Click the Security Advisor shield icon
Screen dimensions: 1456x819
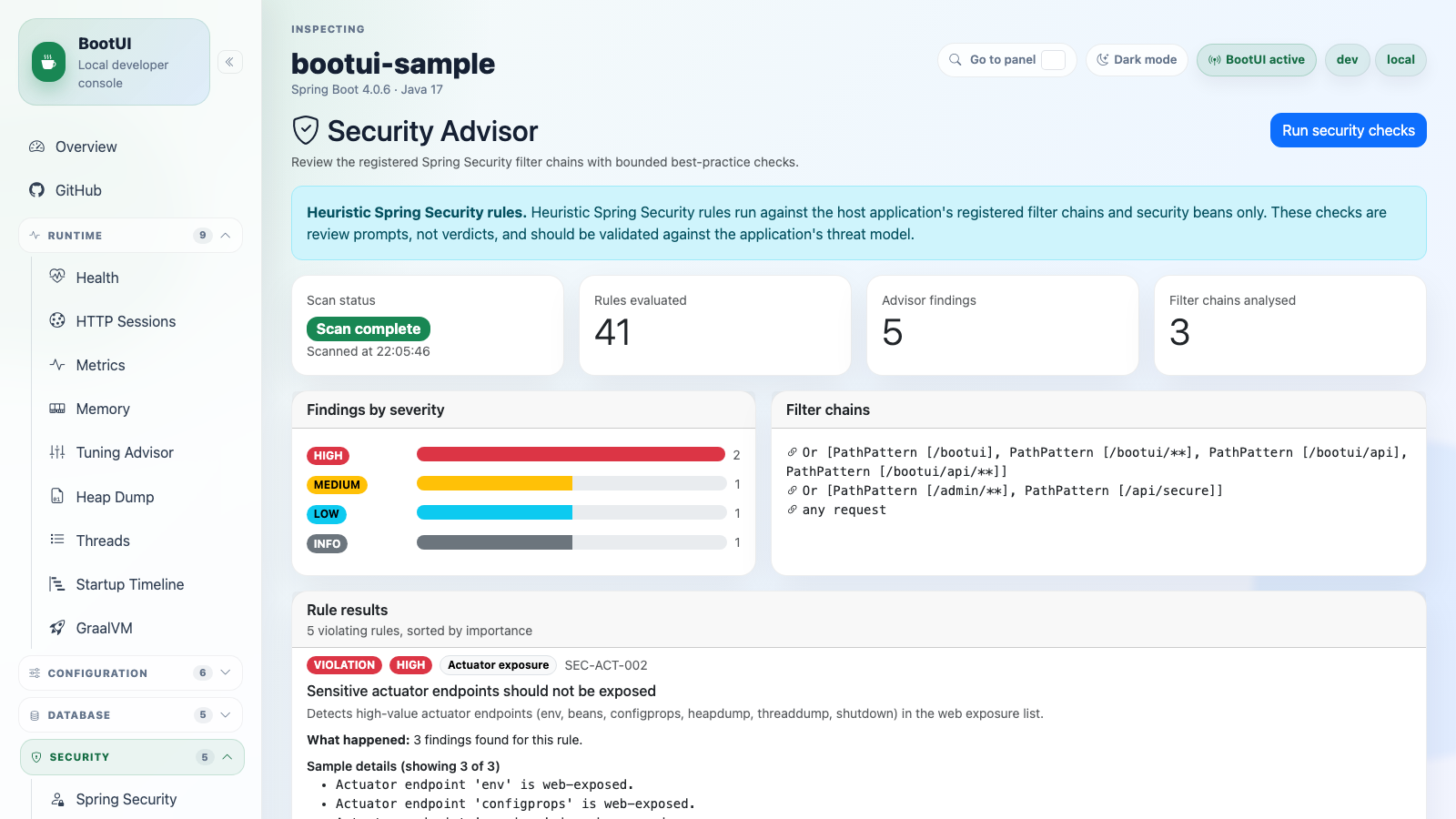tap(306, 130)
